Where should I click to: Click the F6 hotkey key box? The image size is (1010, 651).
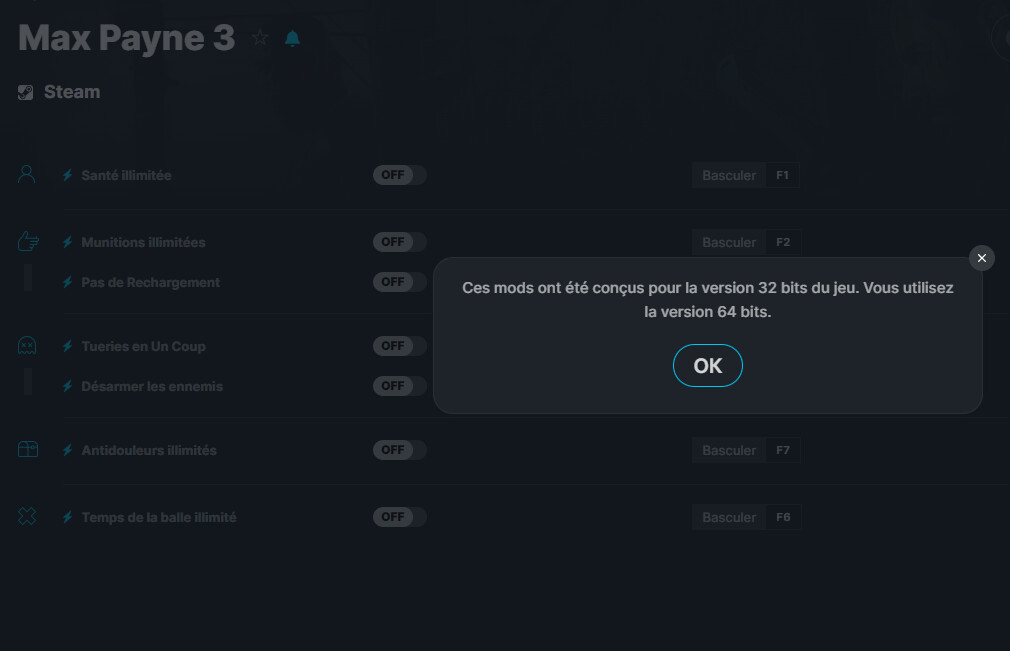tap(783, 517)
